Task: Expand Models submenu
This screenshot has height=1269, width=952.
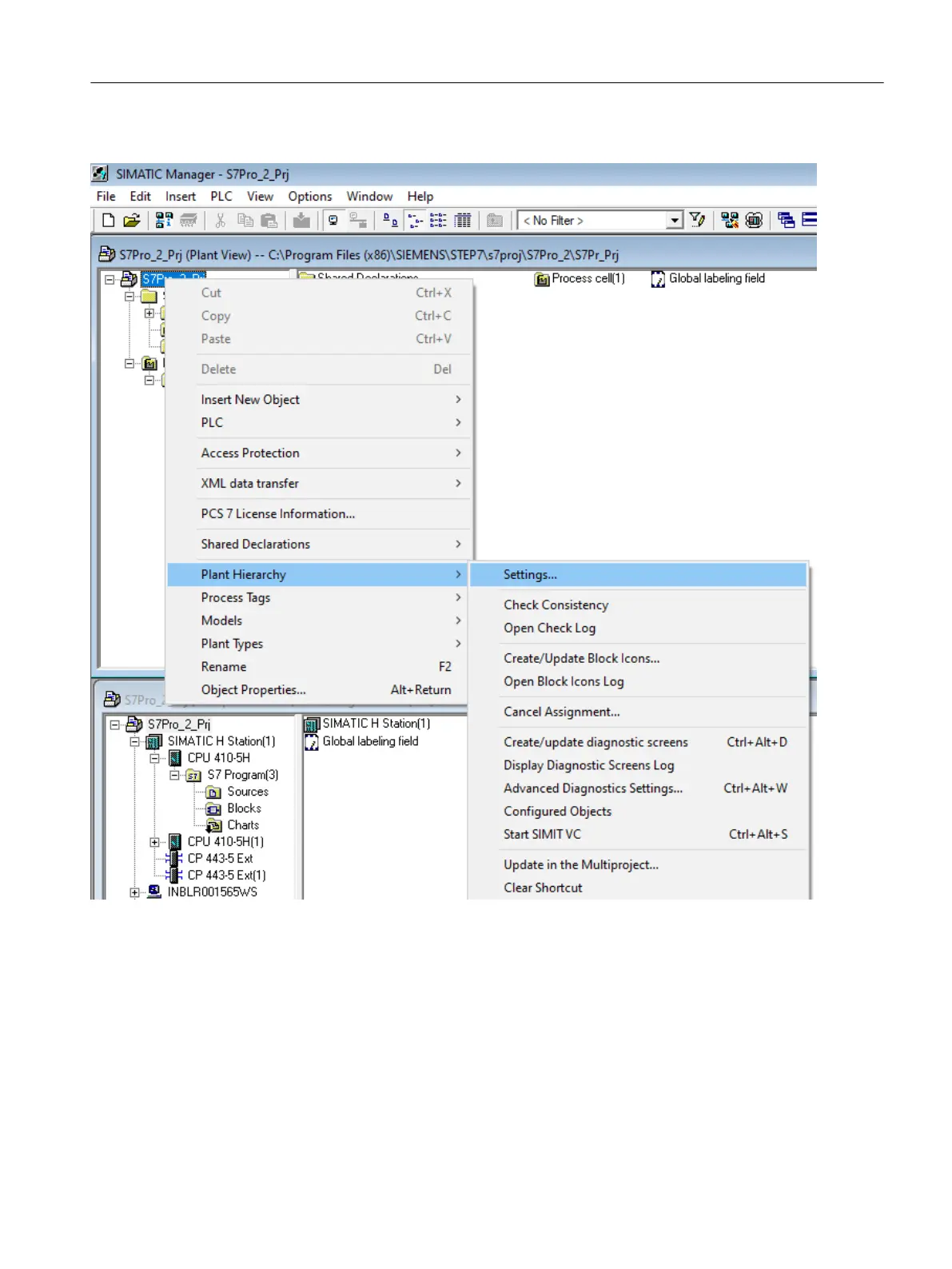Action: pos(319,621)
